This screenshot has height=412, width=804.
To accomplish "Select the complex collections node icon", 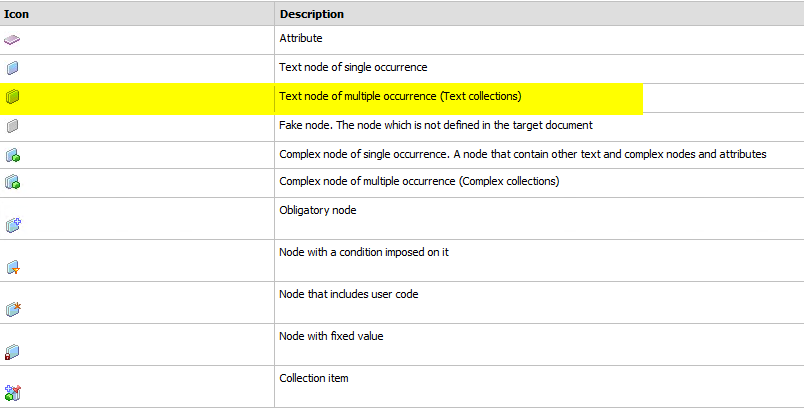I will [x=12, y=181].
